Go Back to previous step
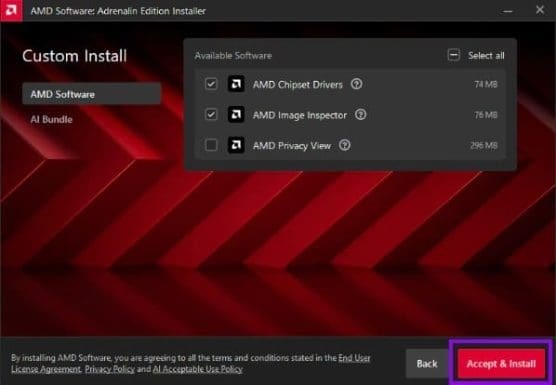 tap(427, 364)
